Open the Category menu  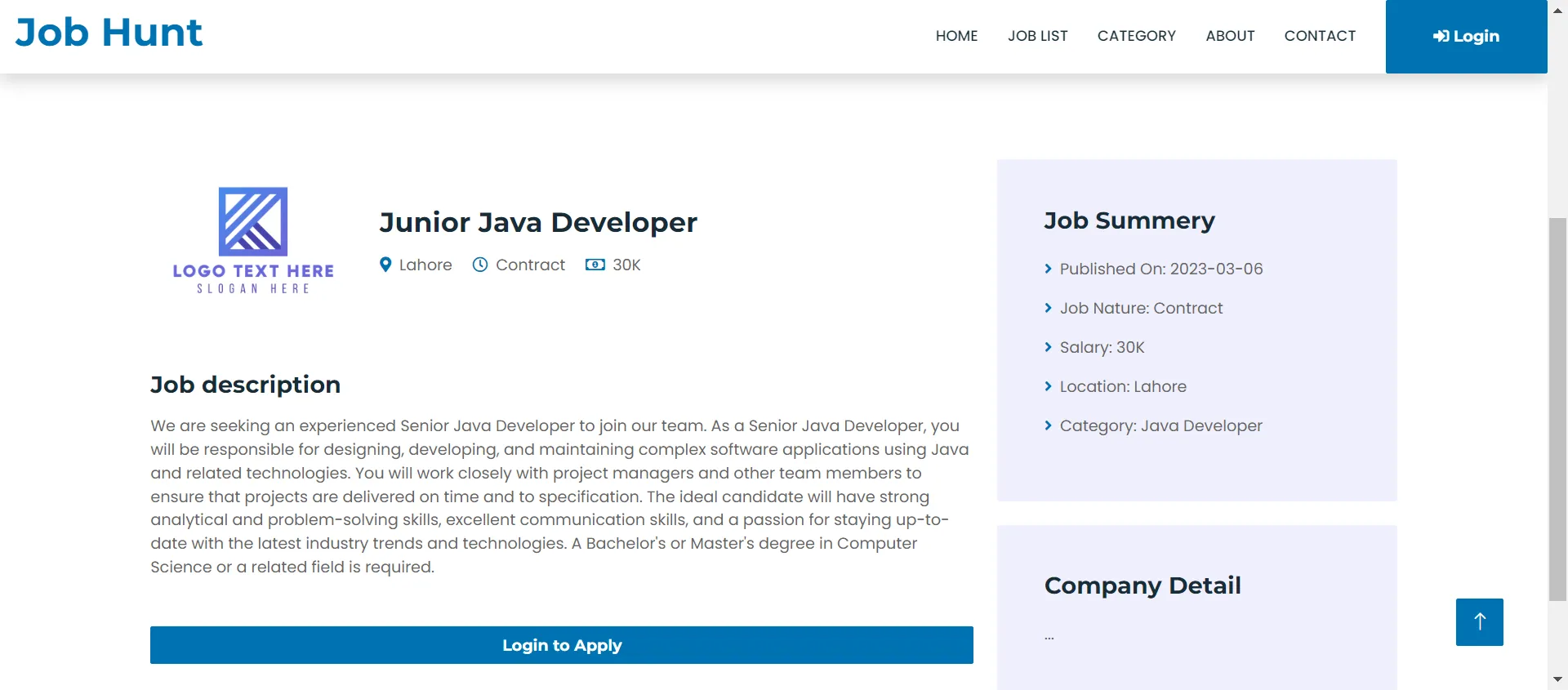[x=1136, y=36]
